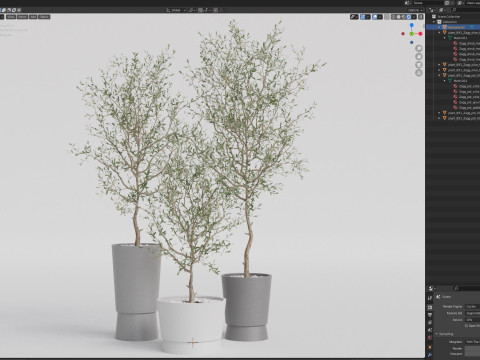Open the Render properties tab

[x=430, y=307]
